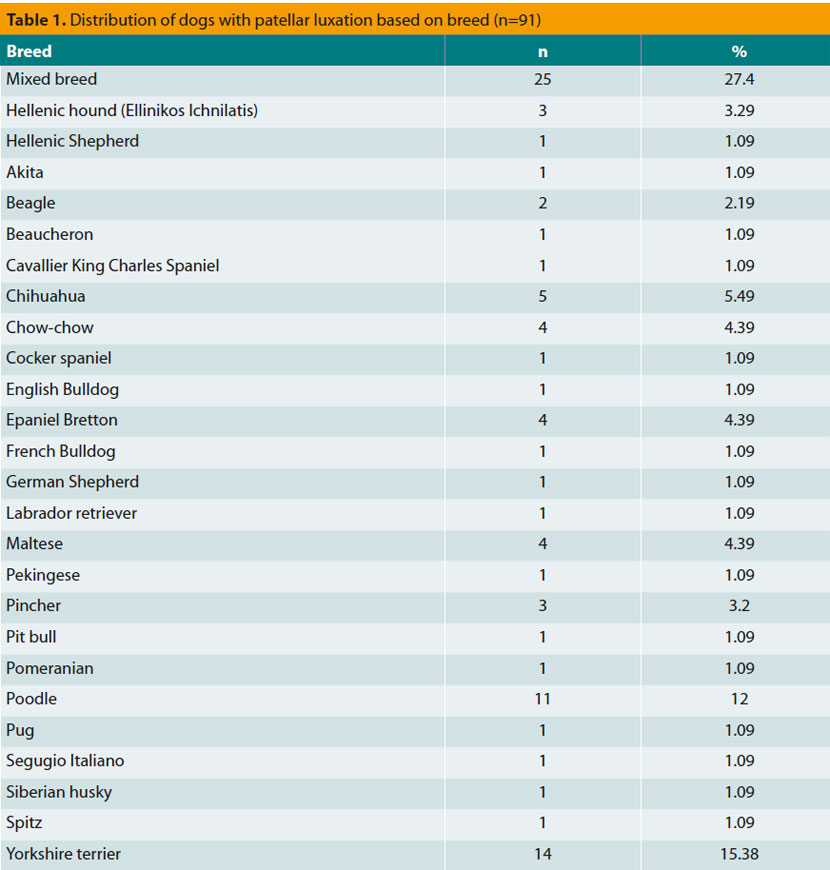Select the 'Labrador retriever' breed cell

tap(72, 513)
